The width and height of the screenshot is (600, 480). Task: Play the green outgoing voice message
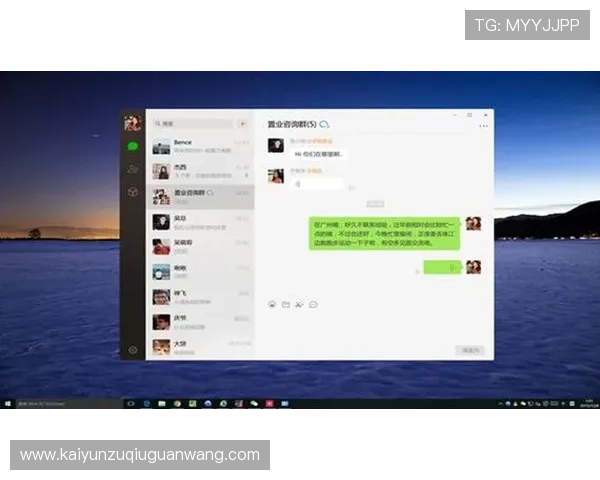tap(442, 267)
